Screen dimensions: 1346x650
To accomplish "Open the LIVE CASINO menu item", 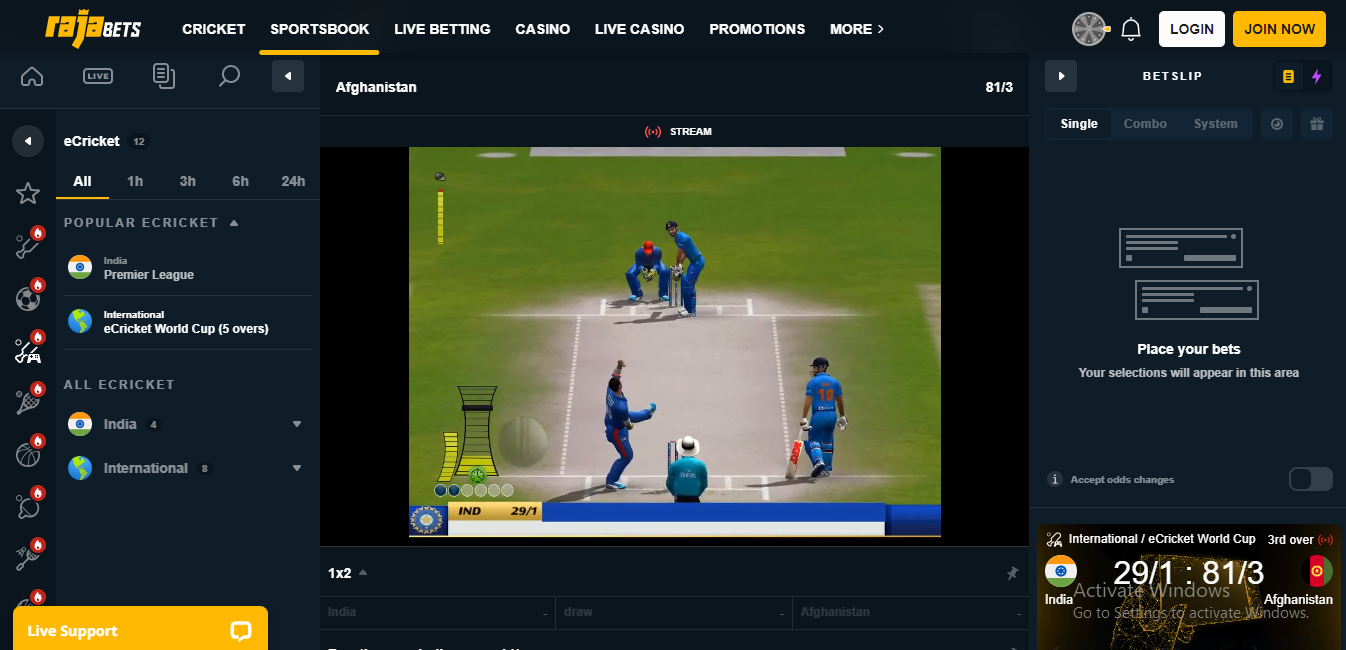I will click(x=639, y=29).
